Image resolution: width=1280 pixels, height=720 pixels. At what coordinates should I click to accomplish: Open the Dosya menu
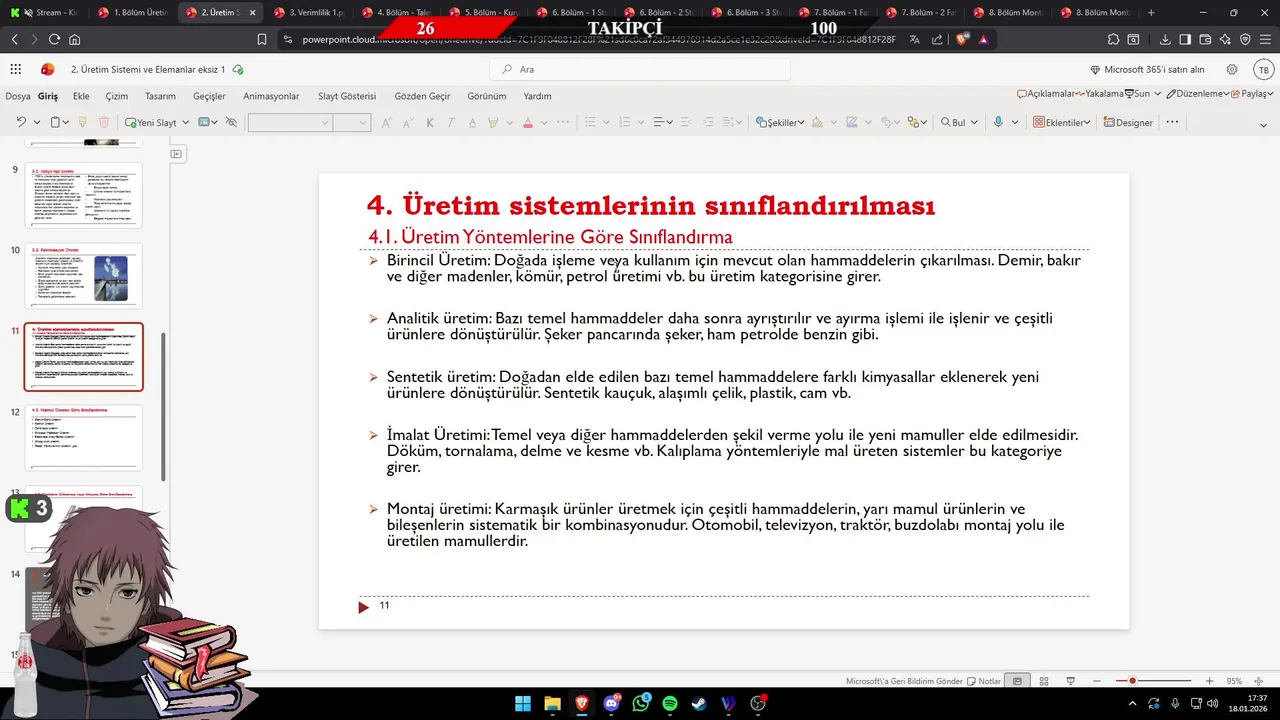(18, 96)
